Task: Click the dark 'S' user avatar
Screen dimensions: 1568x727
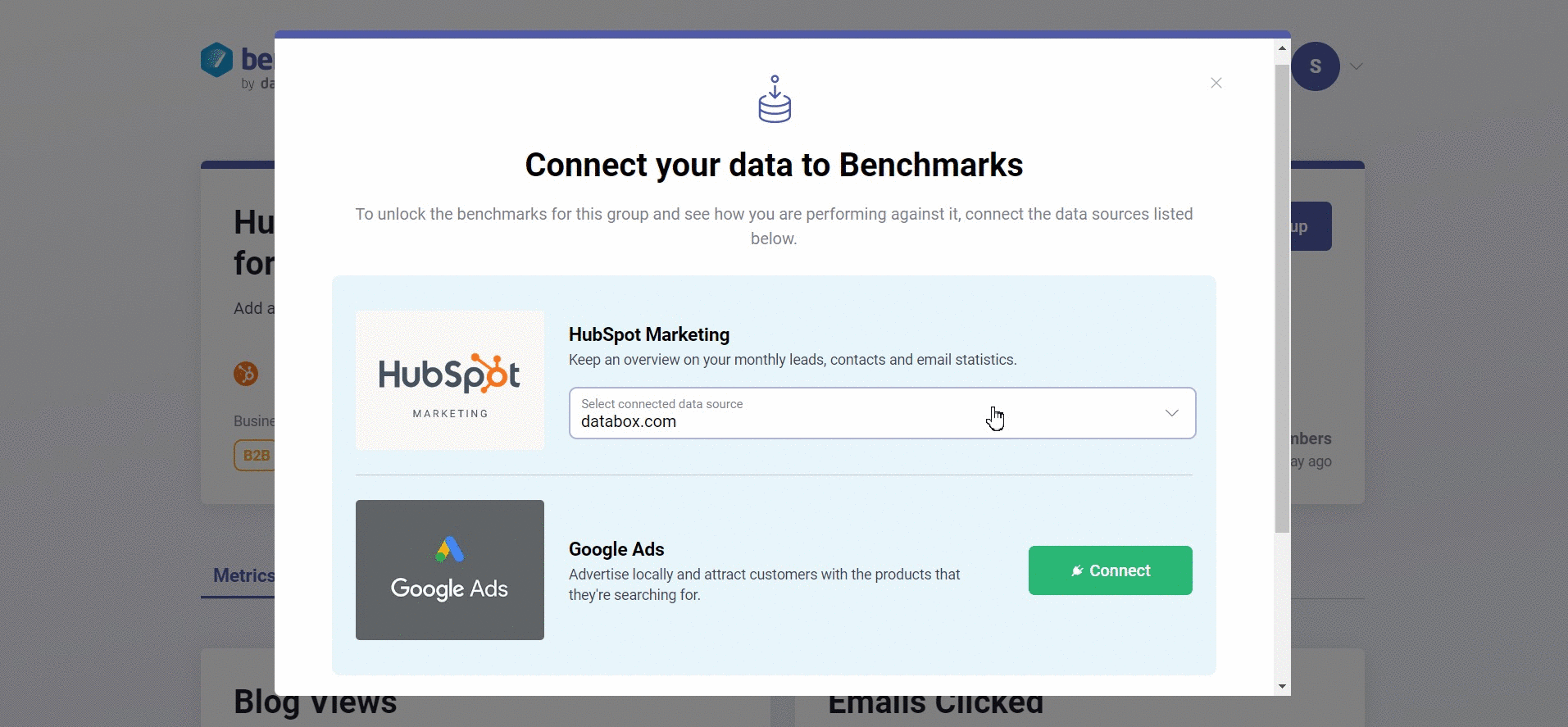Action: point(1316,66)
